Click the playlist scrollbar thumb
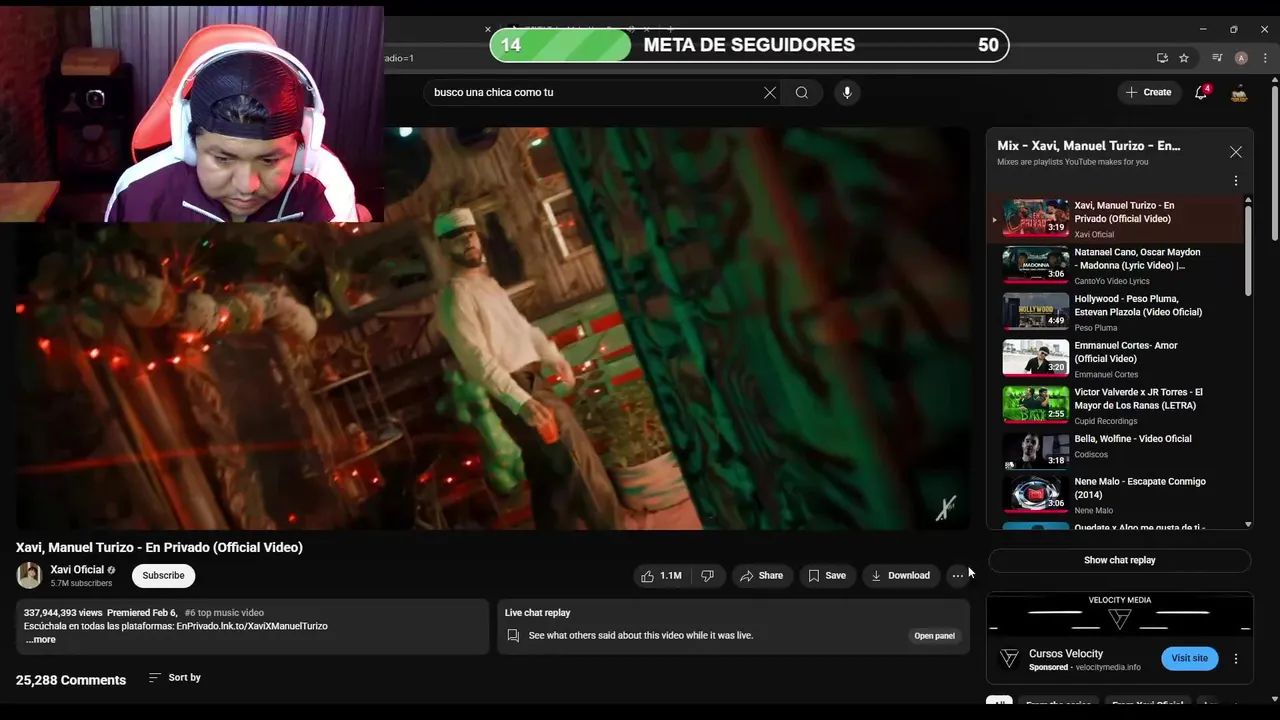The image size is (1280, 720). tap(1248, 250)
